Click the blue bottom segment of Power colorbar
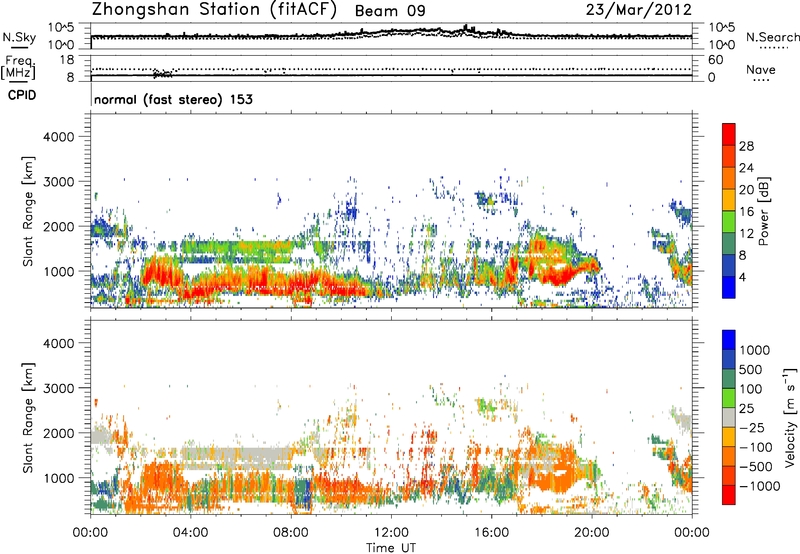This screenshot has width=800, height=554. [x=729, y=287]
